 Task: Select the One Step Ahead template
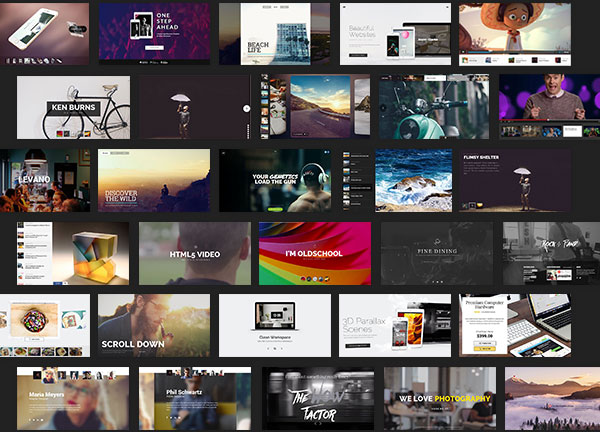click(154, 33)
